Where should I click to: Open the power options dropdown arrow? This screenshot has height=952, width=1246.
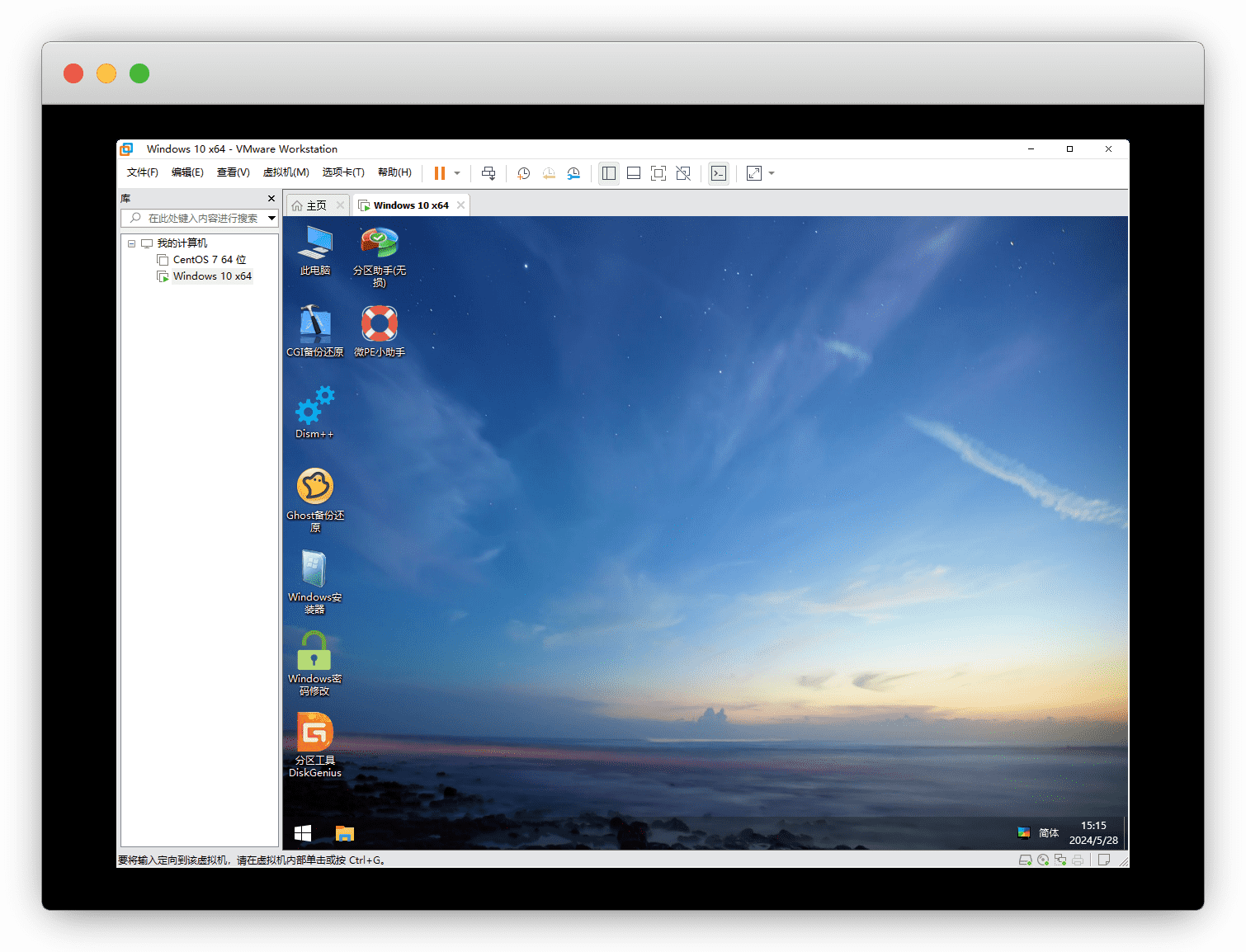tap(457, 173)
